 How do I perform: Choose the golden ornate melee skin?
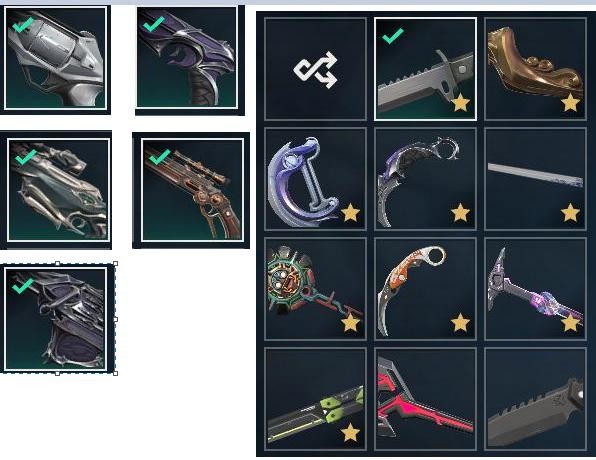pos(535,69)
